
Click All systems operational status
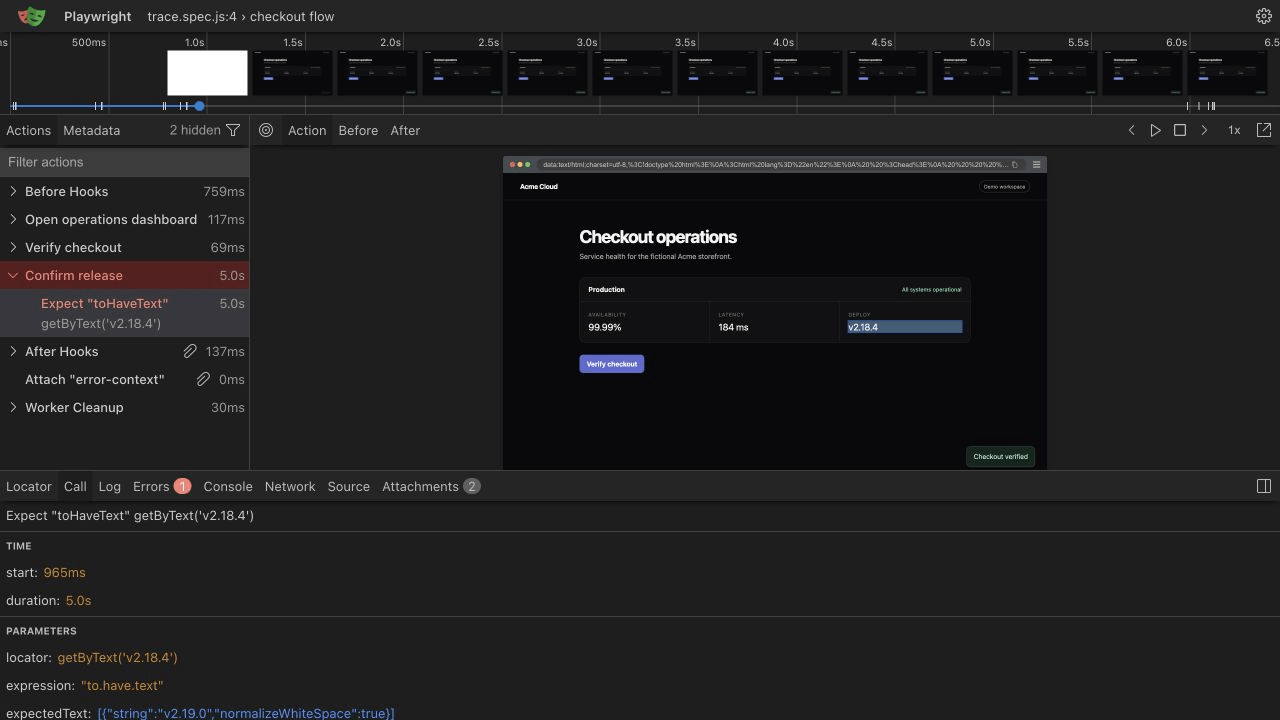(931, 290)
